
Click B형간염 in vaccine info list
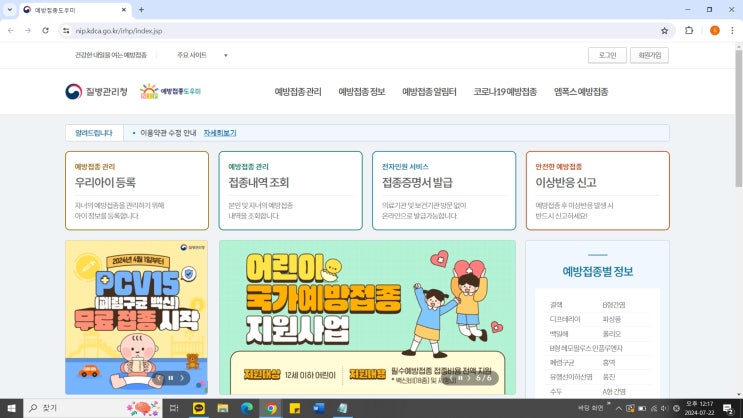614,305
